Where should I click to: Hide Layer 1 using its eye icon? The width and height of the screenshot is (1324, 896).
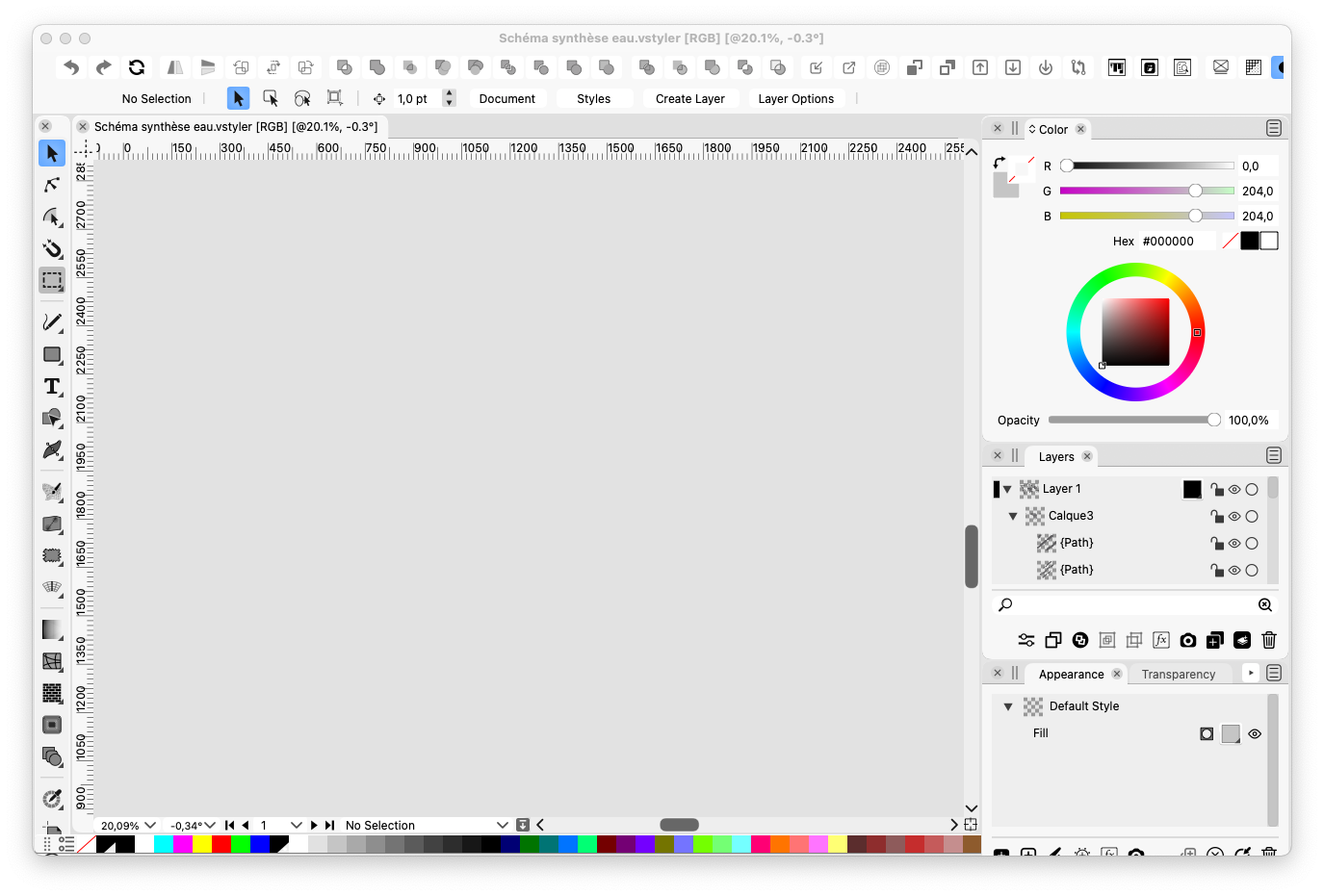pos(1234,490)
